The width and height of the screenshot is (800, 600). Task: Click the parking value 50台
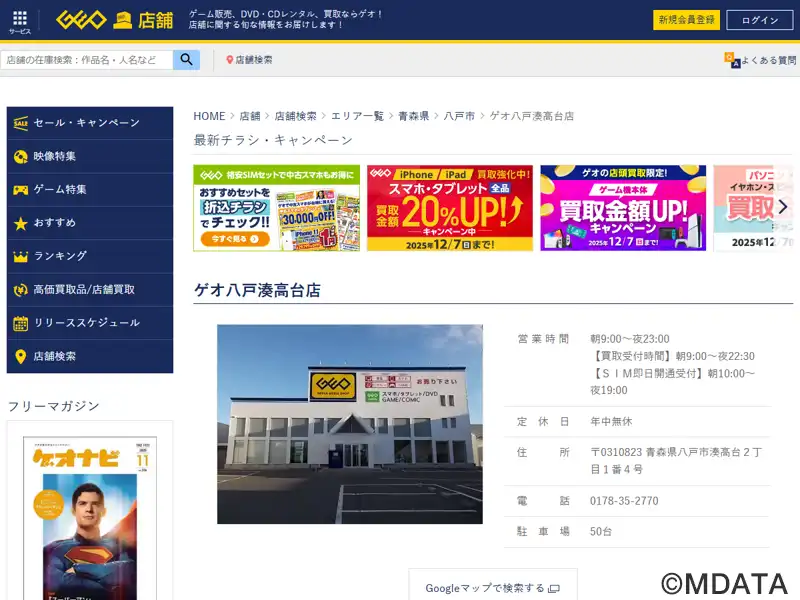(601, 531)
